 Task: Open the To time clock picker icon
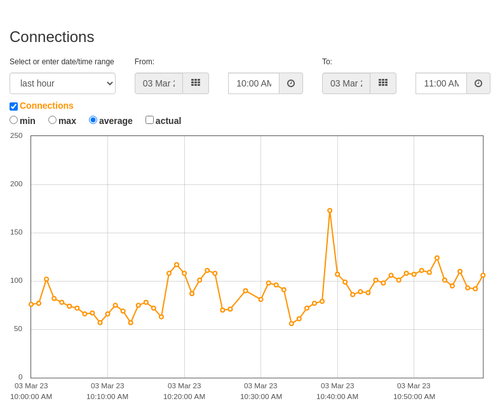click(478, 83)
